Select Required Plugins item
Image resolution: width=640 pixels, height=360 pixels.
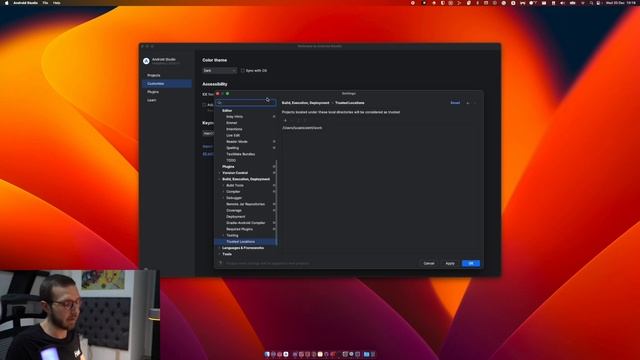pyautogui.click(x=240, y=229)
